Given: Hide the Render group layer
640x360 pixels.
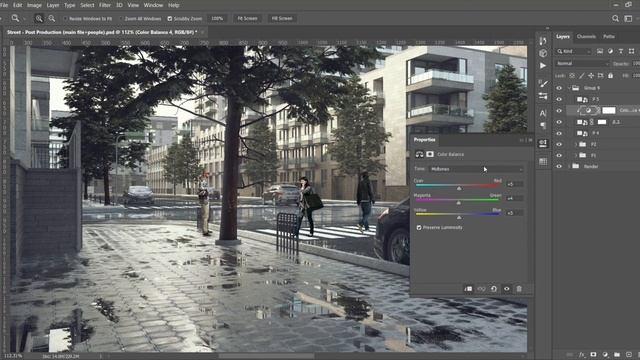Looking at the screenshot, I should tap(559, 167).
